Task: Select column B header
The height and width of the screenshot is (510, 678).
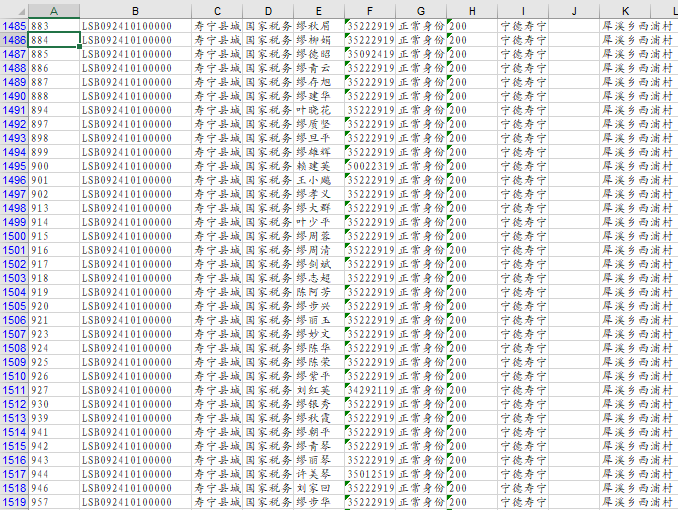Action: 135,11
